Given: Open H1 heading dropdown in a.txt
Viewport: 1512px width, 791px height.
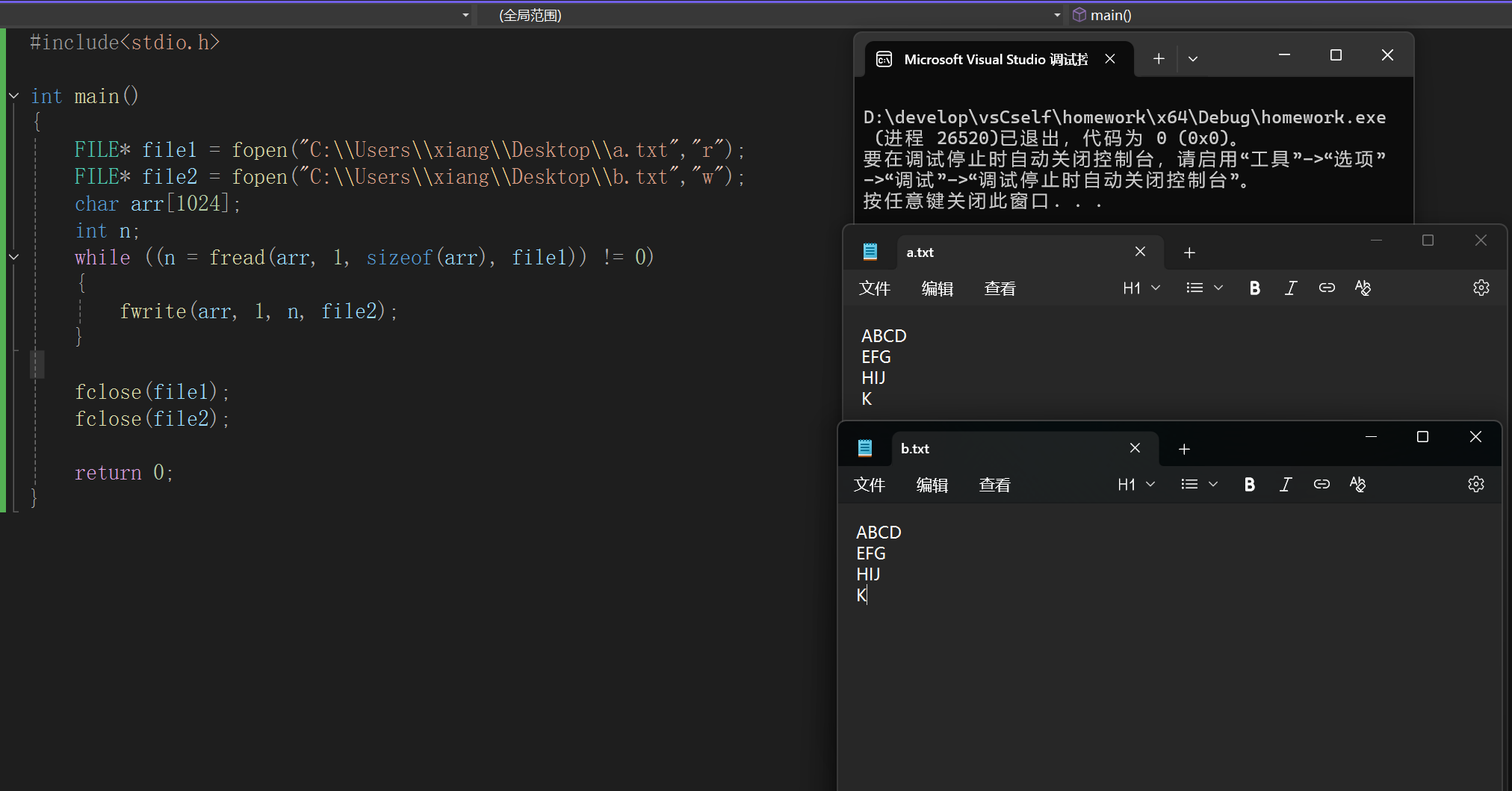Looking at the screenshot, I should click(x=1141, y=288).
